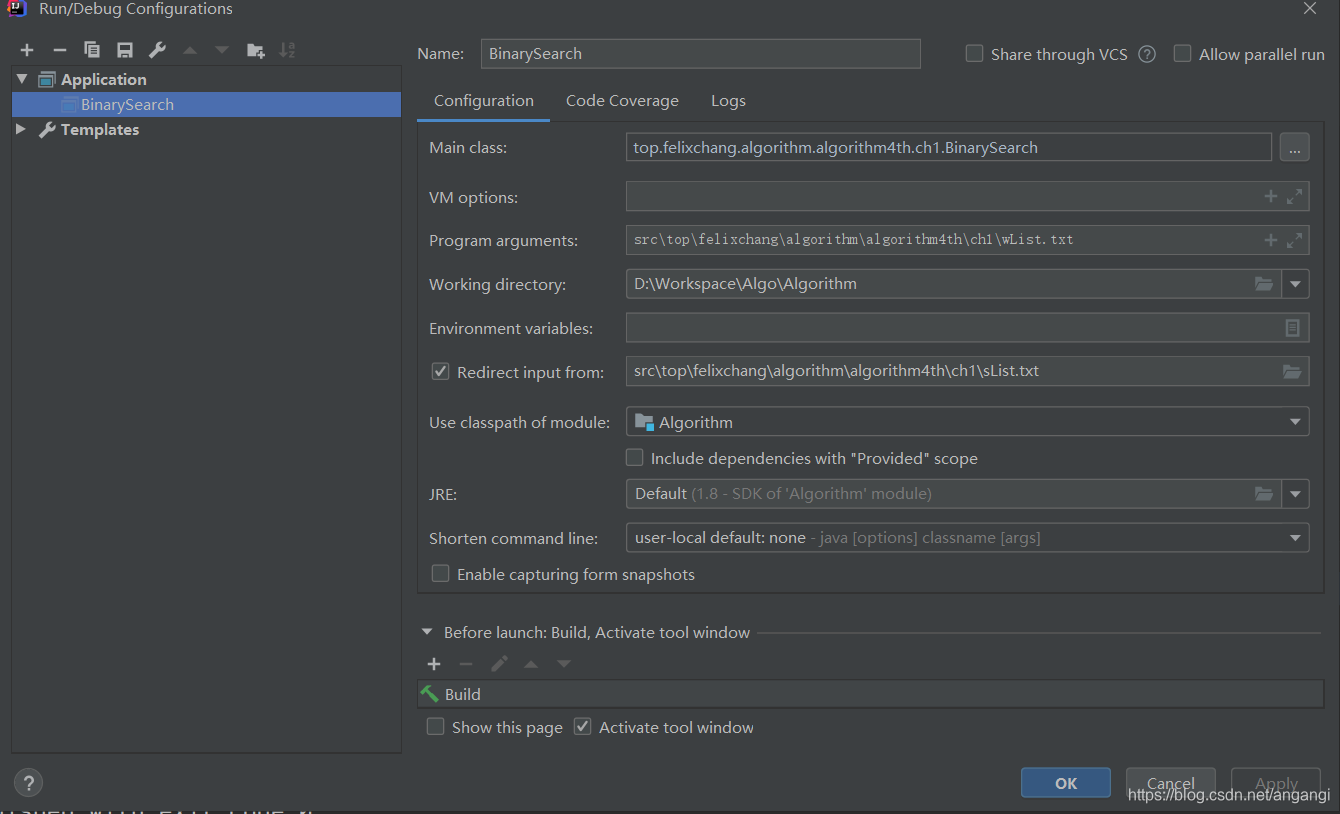Switch to the Code Coverage tab

click(x=622, y=101)
